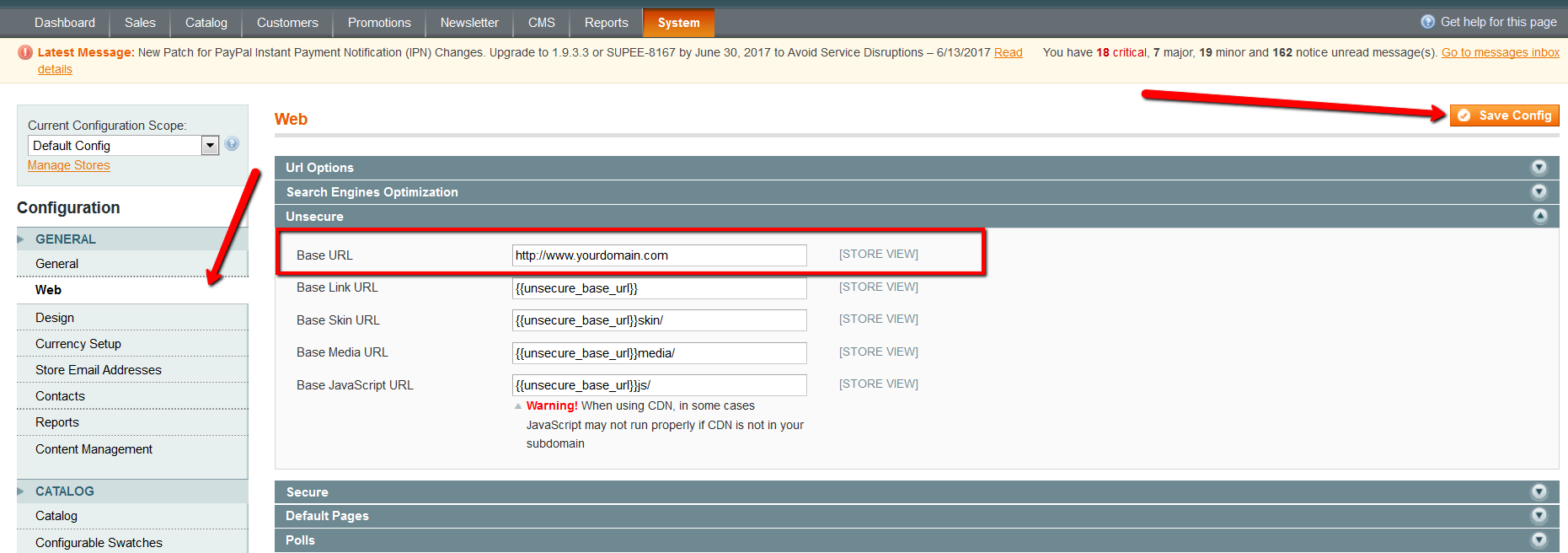This screenshot has height=553, width=1568.
Task: Expand the Polls section arrow
Action: pyautogui.click(x=1539, y=540)
